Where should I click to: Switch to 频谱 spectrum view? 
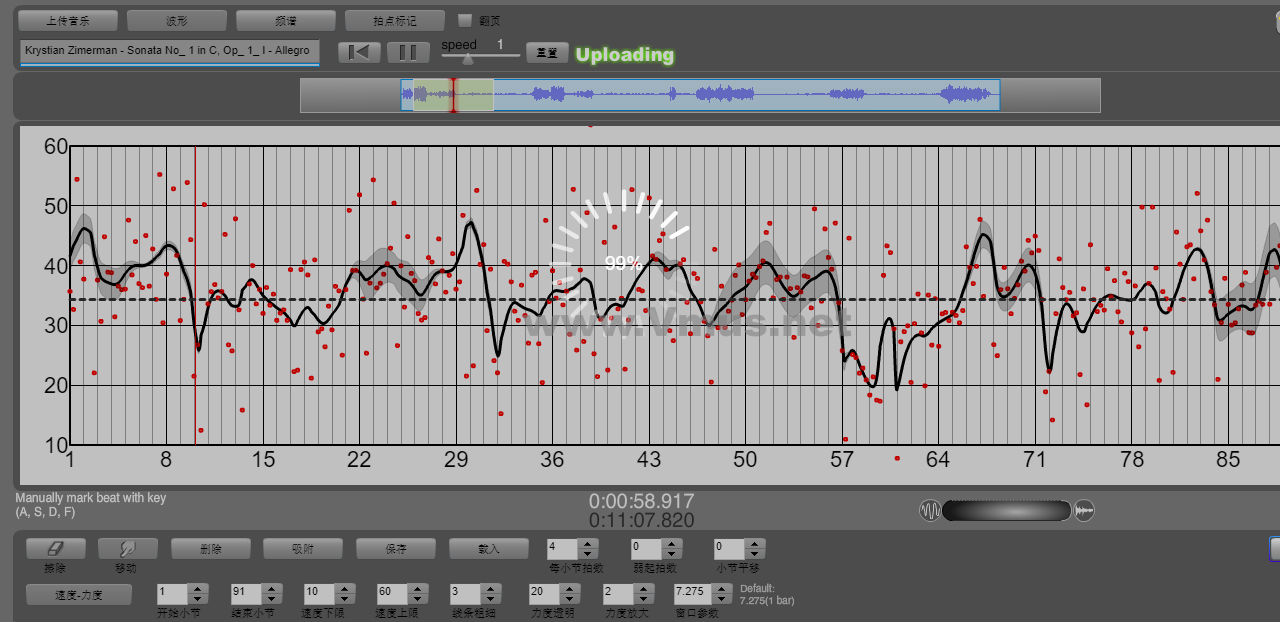point(285,20)
